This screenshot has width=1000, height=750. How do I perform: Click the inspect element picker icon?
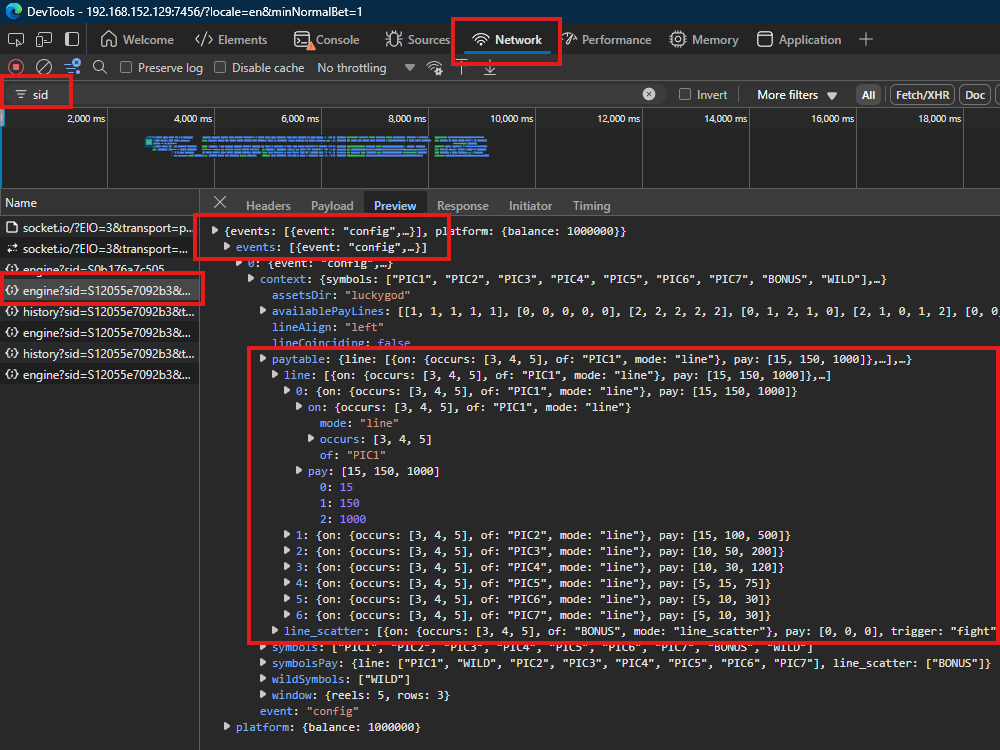16,40
